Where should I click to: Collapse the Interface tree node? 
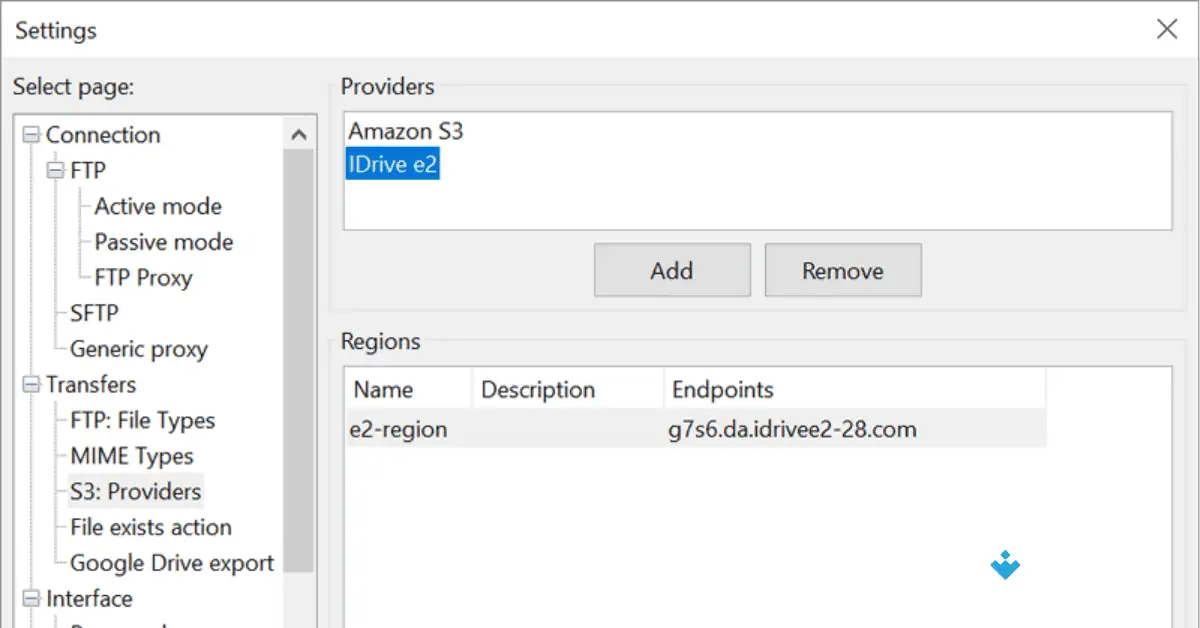(32, 599)
